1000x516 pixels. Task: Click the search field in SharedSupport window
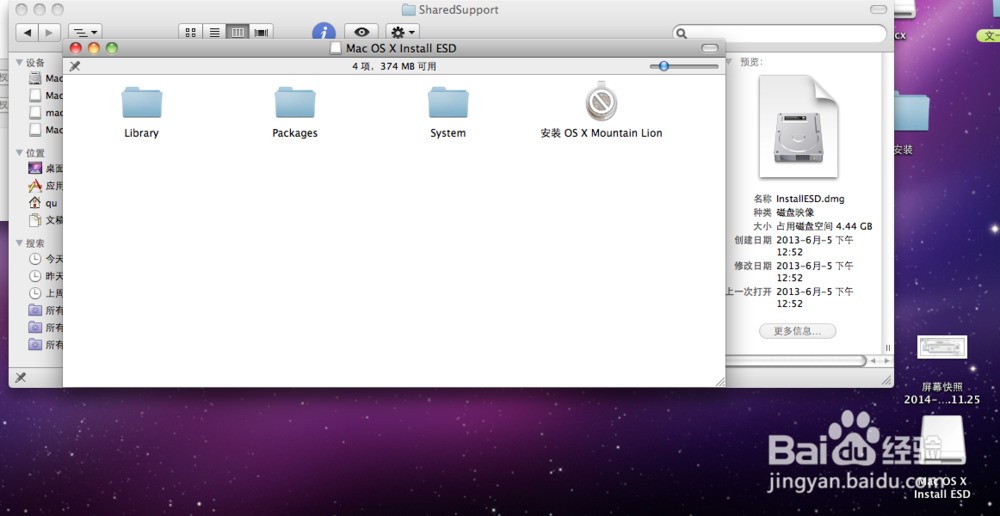coord(779,33)
